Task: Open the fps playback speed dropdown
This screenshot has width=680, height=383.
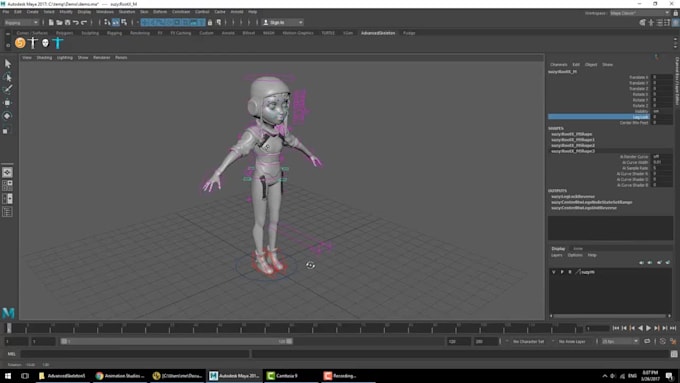Action: (x=620, y=342)
